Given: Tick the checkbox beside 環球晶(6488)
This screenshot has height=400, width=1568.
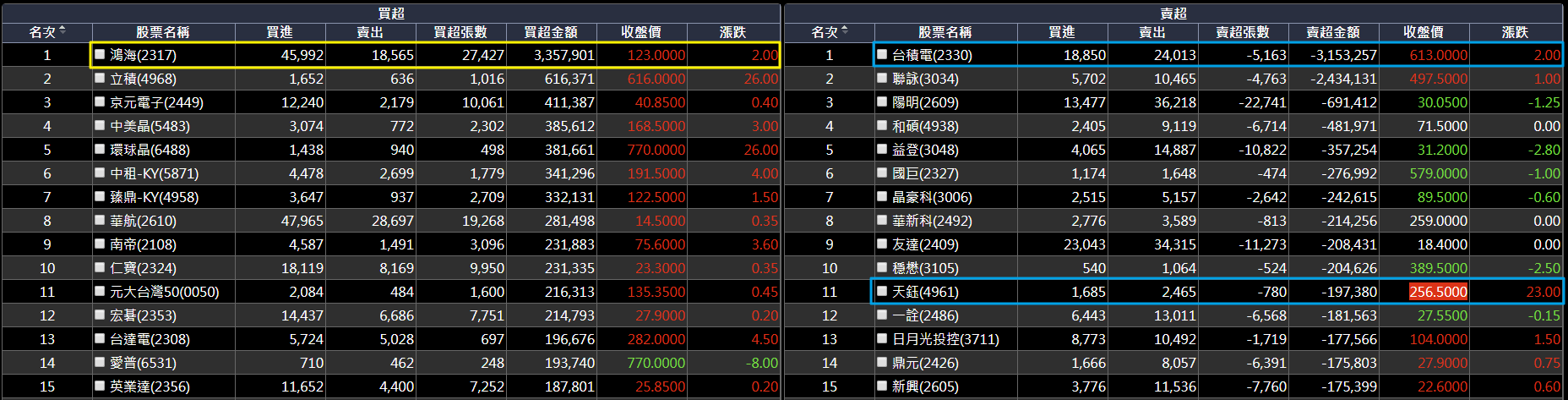Looking at the screenshot, I should click(101, 149).
